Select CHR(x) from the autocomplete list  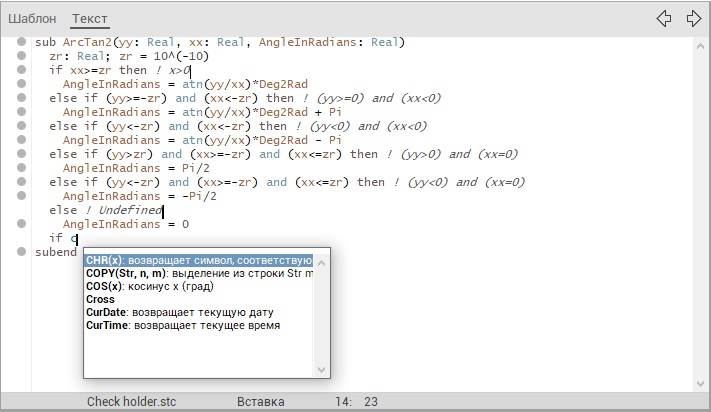(x=198, y=260)
